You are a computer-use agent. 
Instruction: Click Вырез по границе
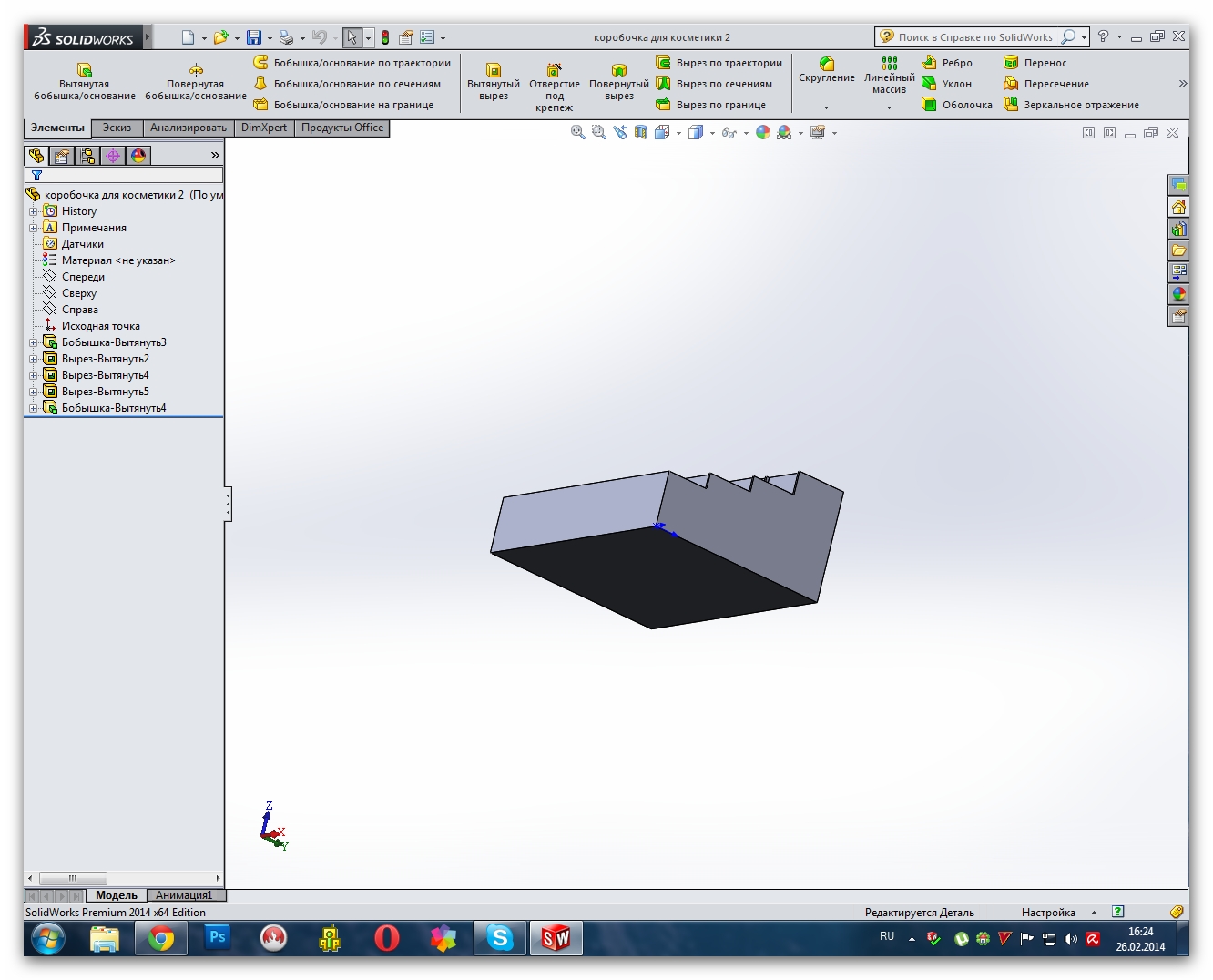(x=711, y=105)
